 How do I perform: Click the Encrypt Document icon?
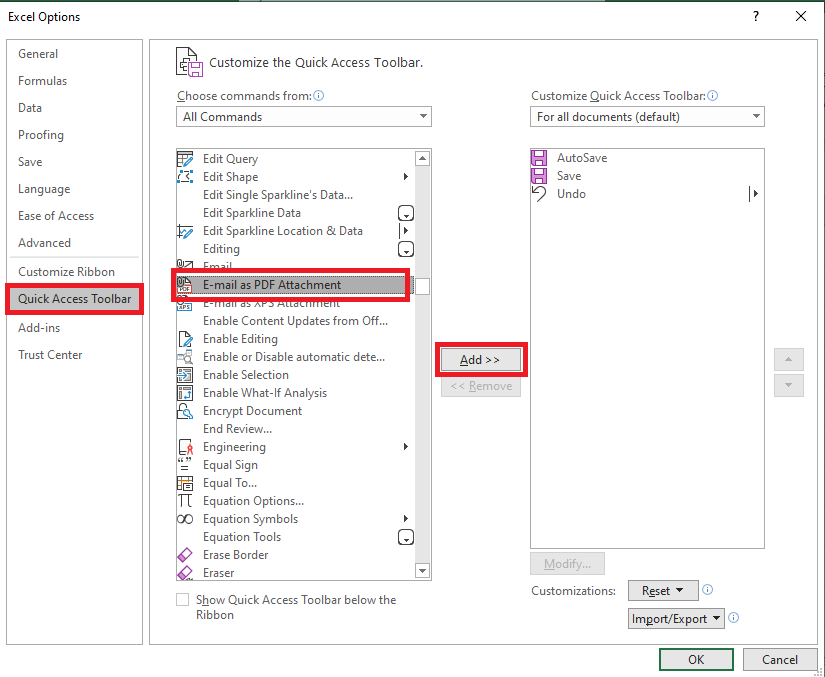[185, 410]
